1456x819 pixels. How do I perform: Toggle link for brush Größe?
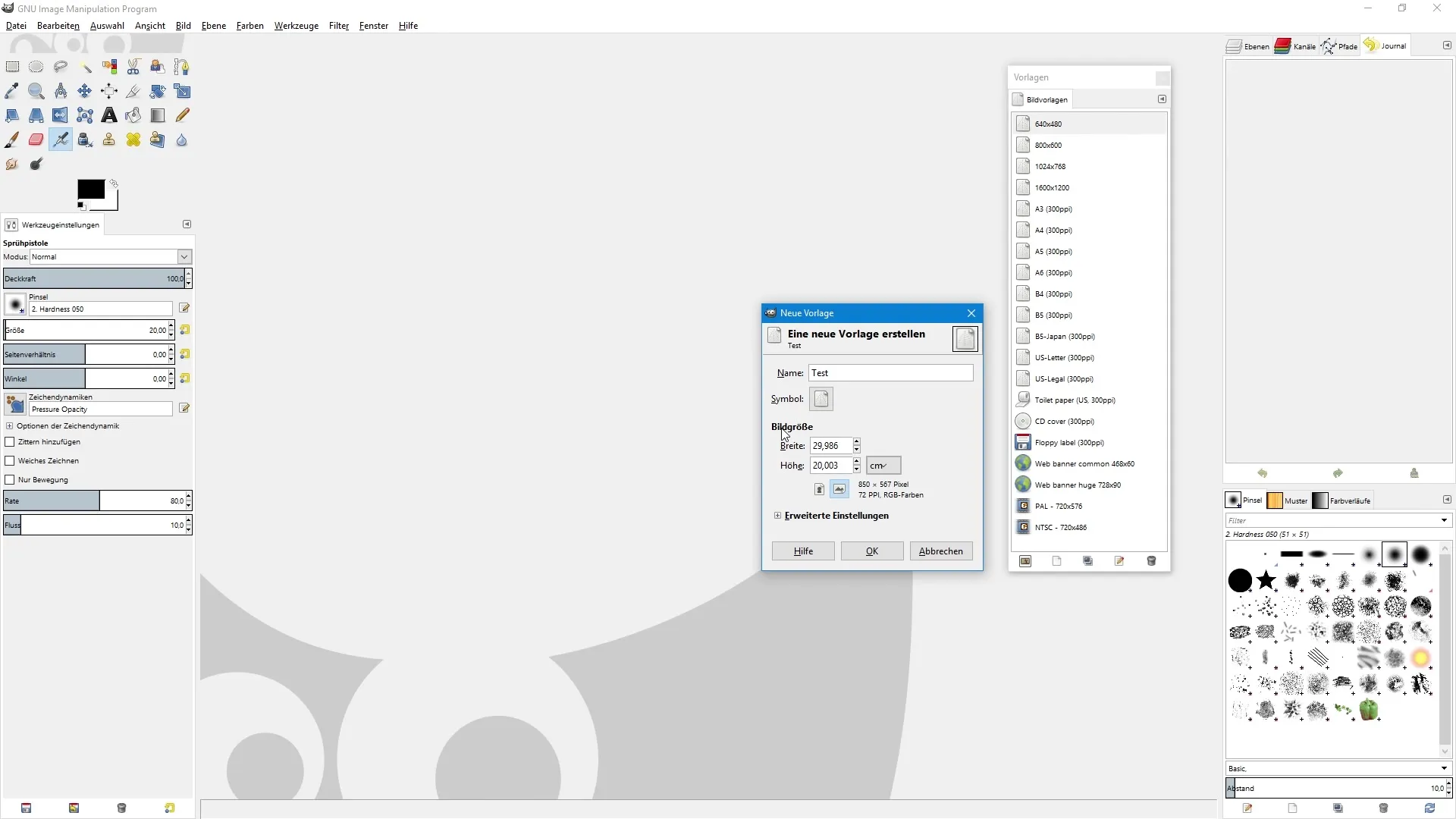coord(184,330)
